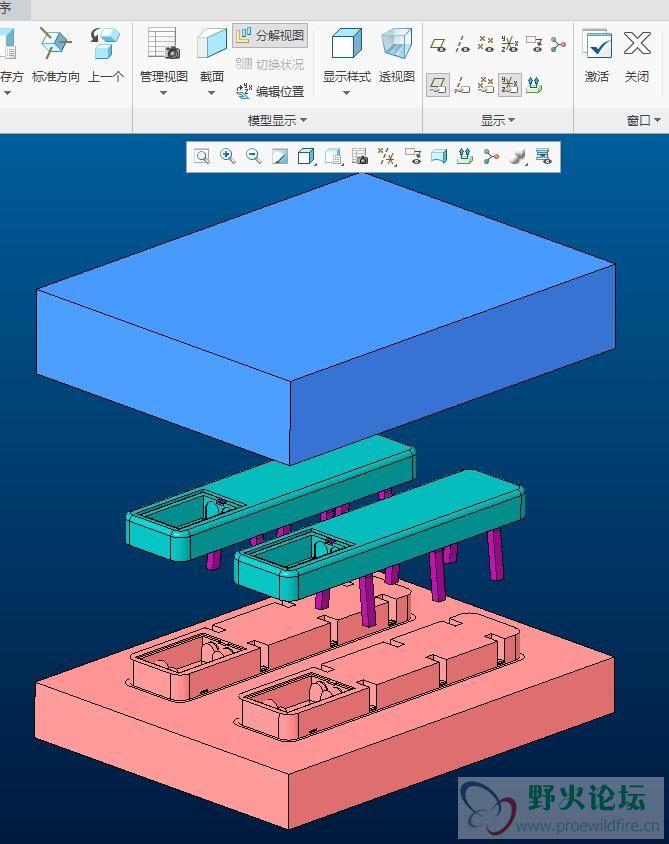Viewport: 669px width, 844px height.
Task: Click the 透视图 (perspective view) icon
Action: pos(396,45)
